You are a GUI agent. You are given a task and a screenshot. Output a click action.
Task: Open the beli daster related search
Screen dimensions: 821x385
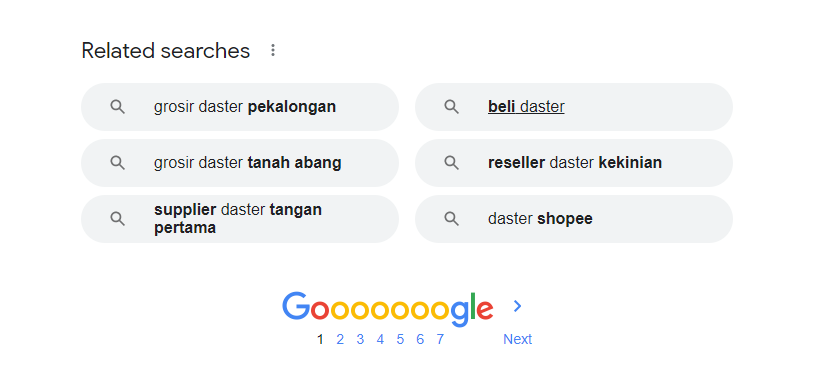(x=574, y=107)
